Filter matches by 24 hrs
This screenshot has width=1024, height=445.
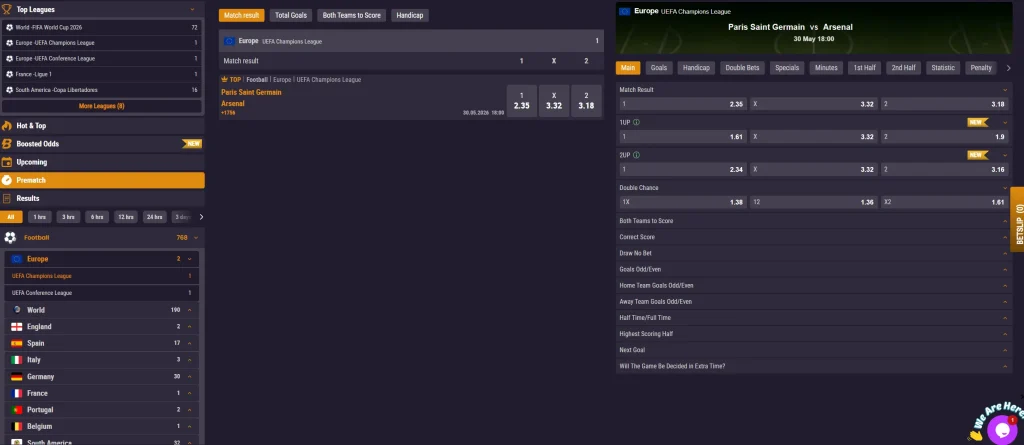click(154, 217)
